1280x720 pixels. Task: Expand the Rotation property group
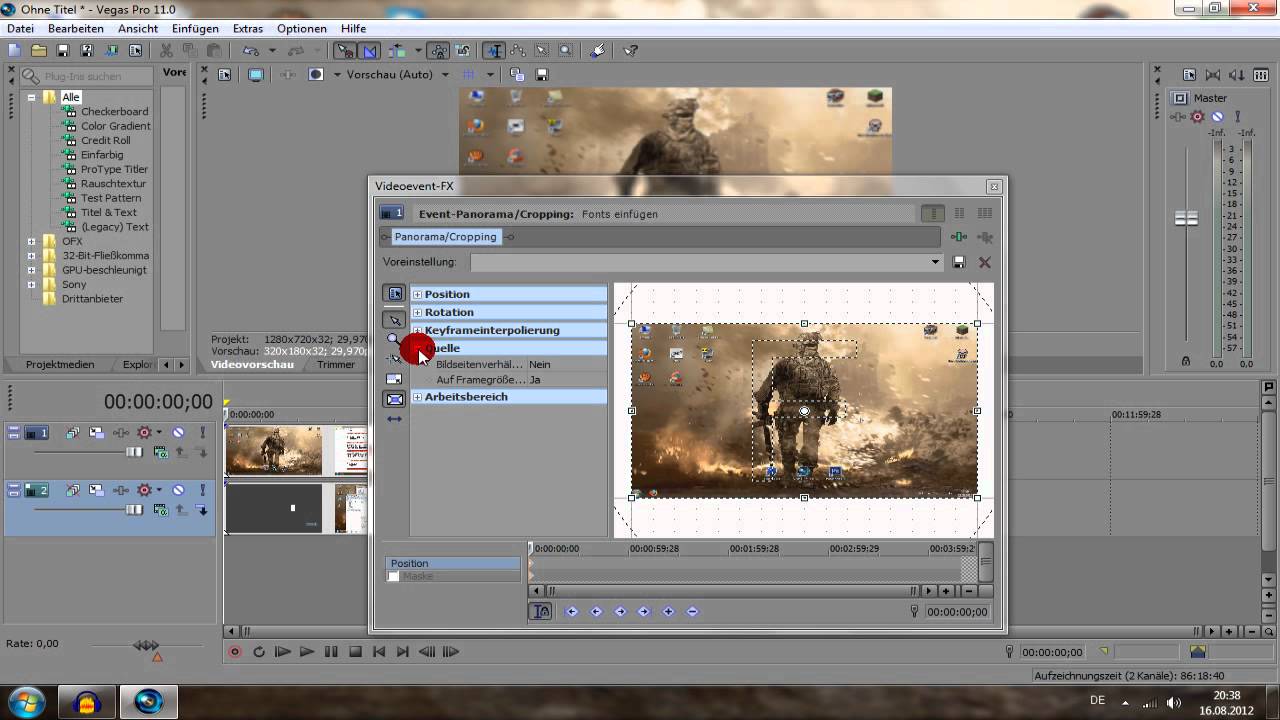417,312
